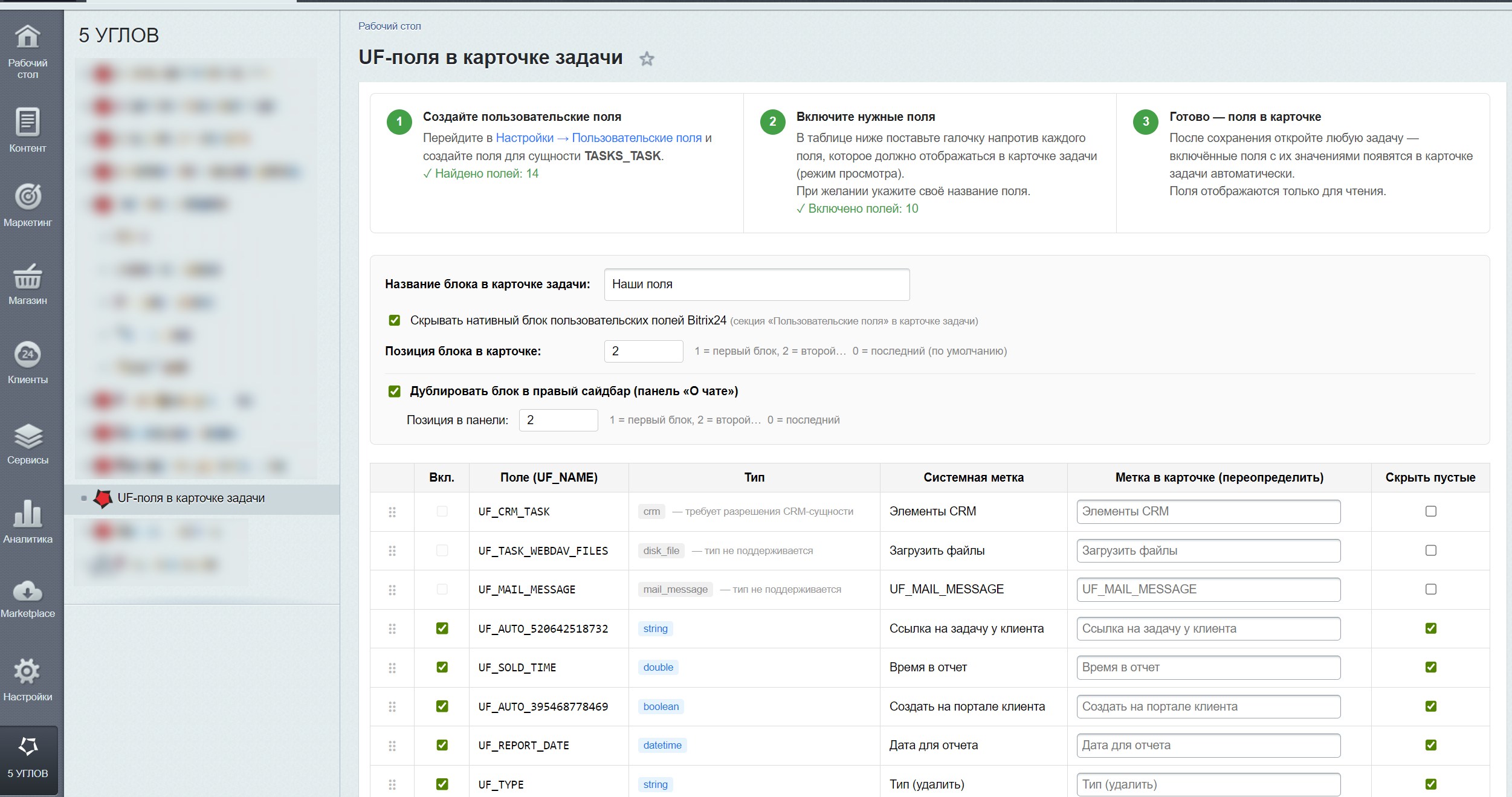
Task: Select the 5 УГЛОВ sidebar icon
Action: (28, 746)
